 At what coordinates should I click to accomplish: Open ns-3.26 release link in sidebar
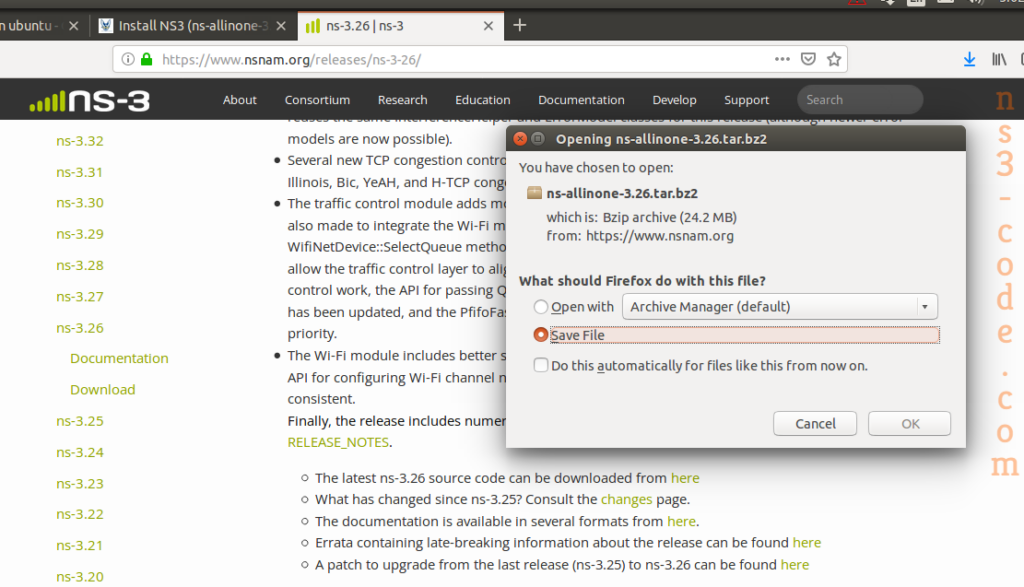(80, 328)
